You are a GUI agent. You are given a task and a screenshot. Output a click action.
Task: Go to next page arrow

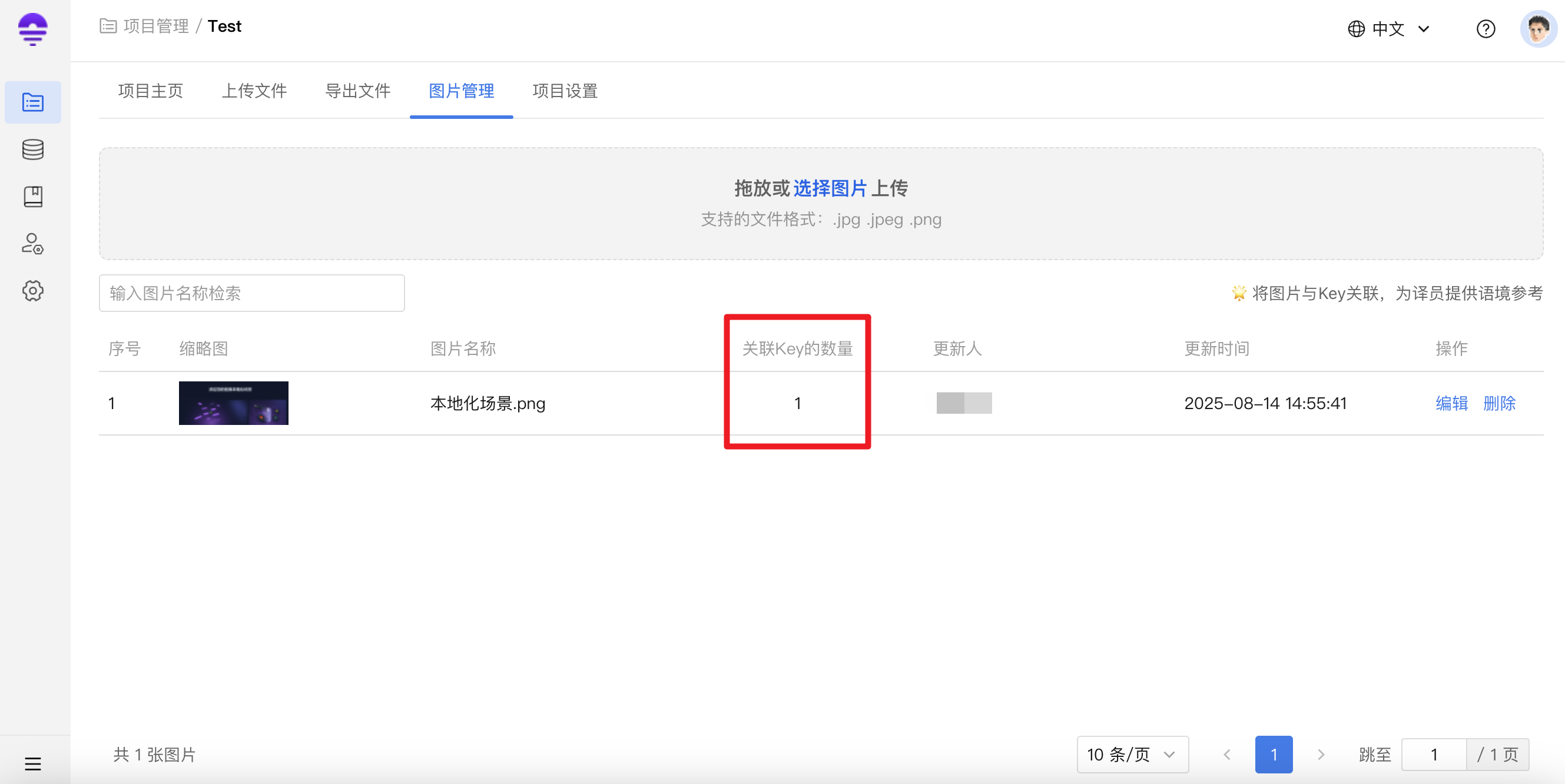coord(1321,754)
